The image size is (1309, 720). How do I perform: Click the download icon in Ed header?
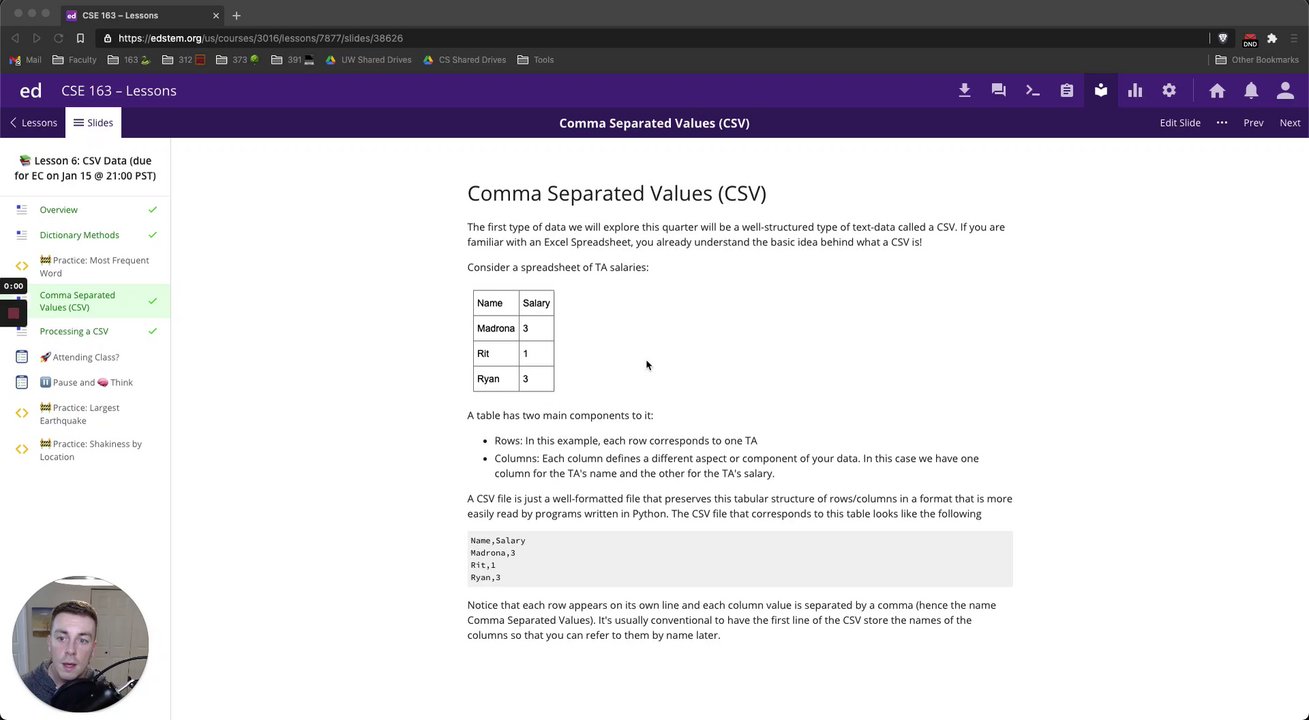point(964,90)
